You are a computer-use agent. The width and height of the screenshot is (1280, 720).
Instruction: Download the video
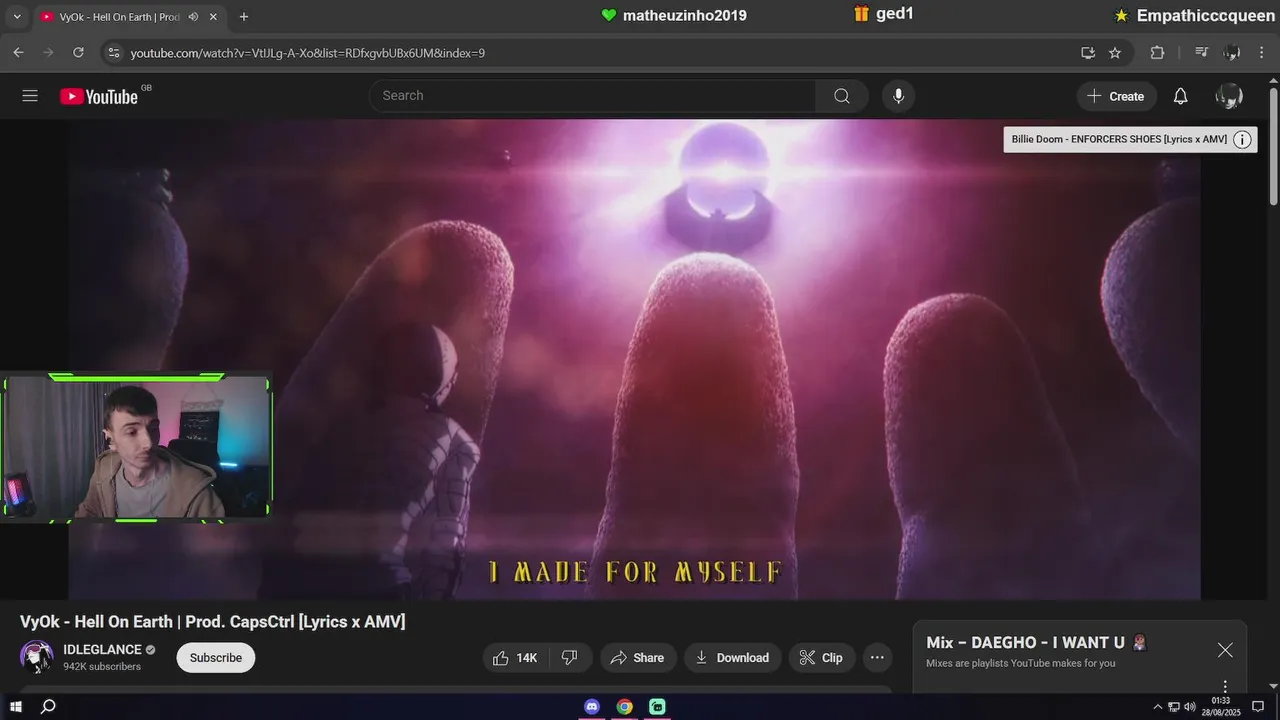tap(732, 657)
